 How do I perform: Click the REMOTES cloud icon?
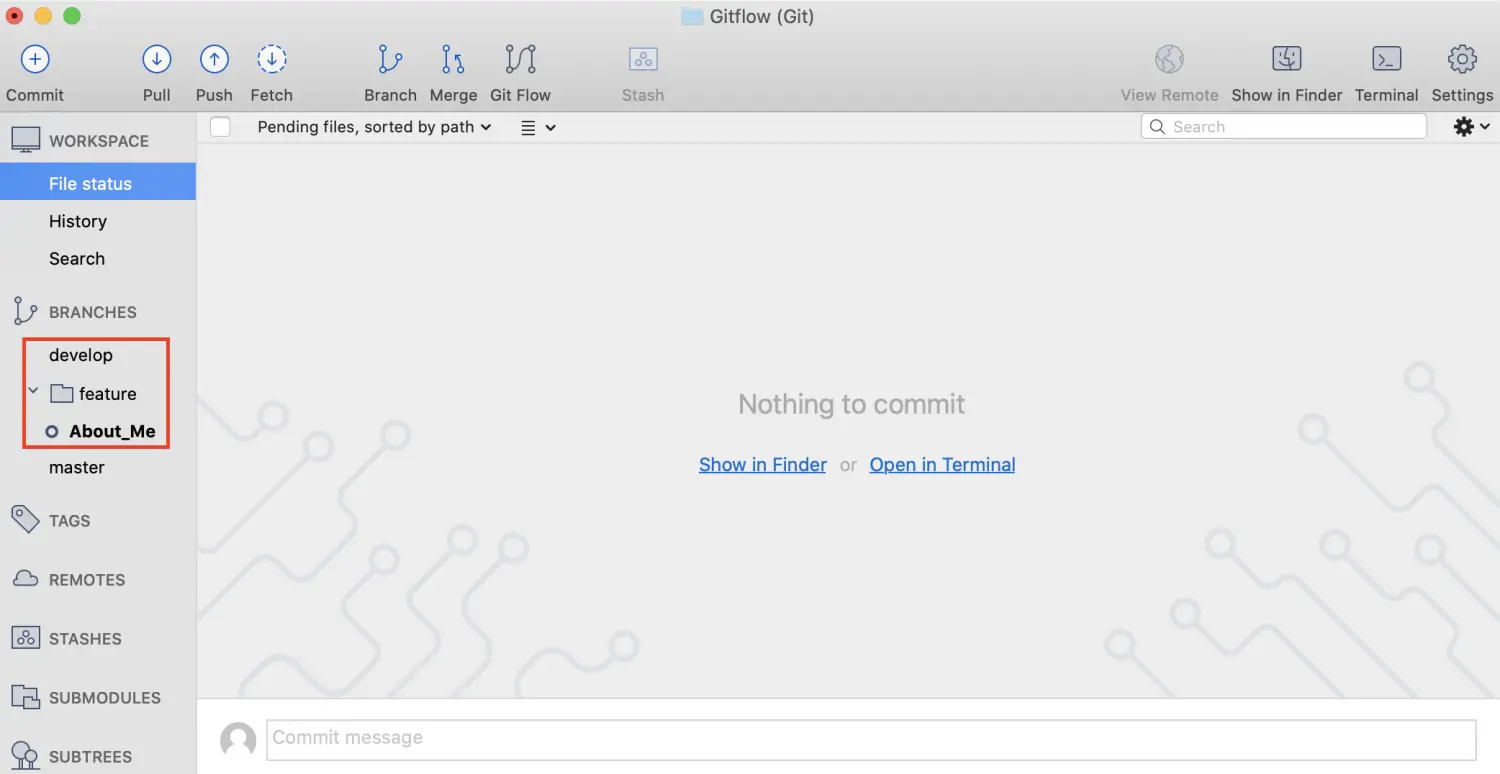25,579
